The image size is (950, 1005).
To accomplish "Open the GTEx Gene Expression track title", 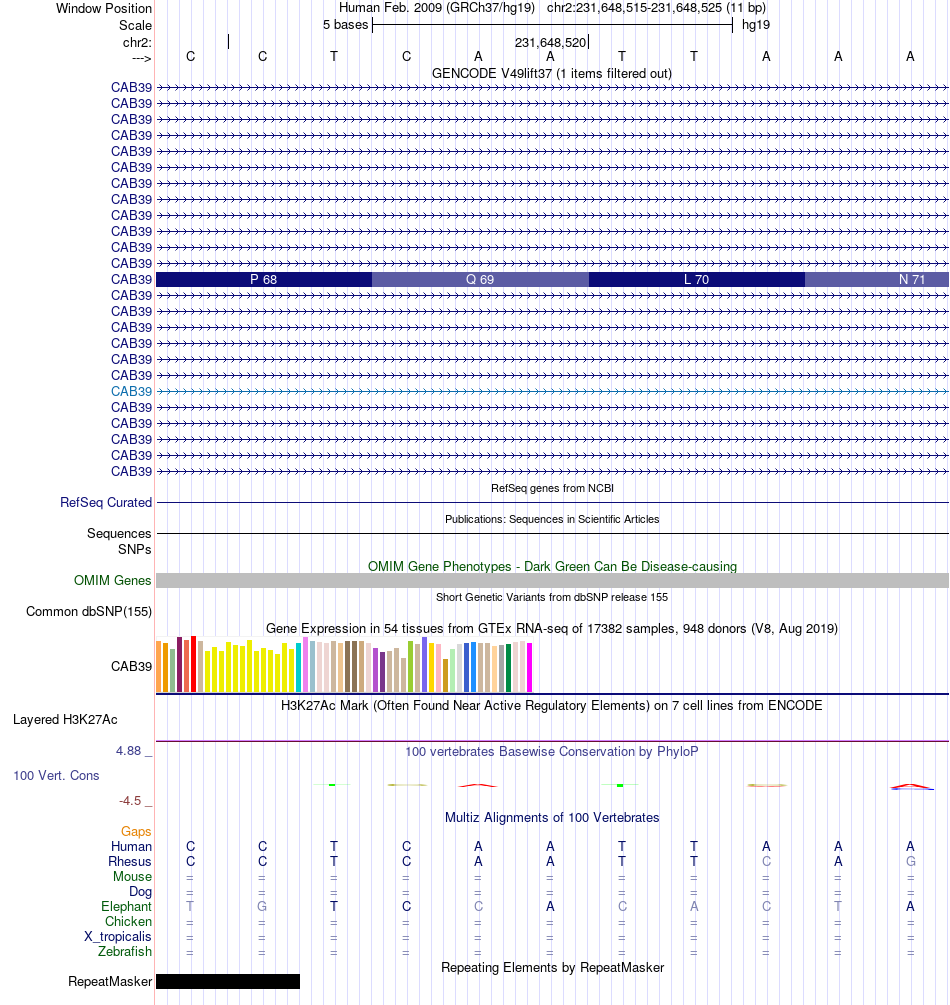I will coord(552,629).
